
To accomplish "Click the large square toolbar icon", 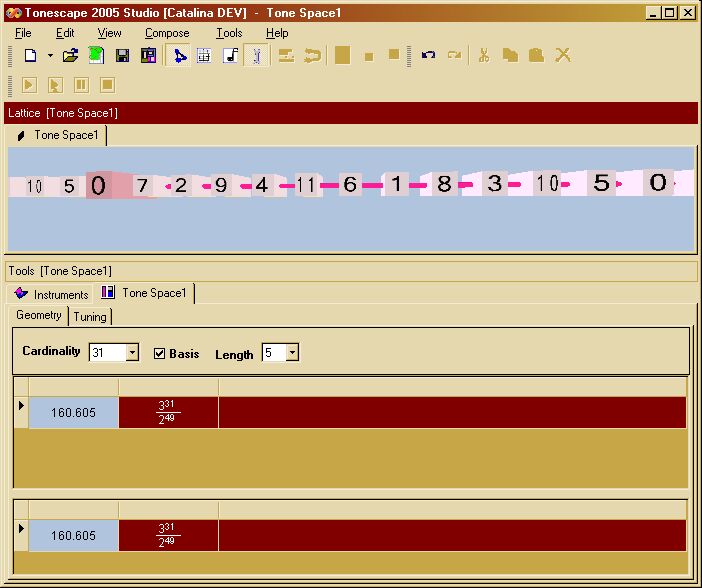I will [x=342, y=56].
